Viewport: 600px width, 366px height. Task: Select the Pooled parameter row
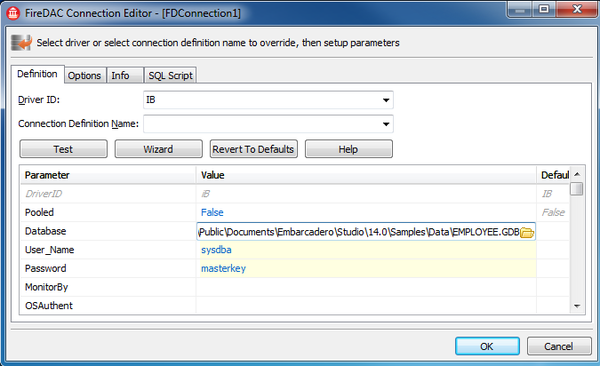(295, 212)
